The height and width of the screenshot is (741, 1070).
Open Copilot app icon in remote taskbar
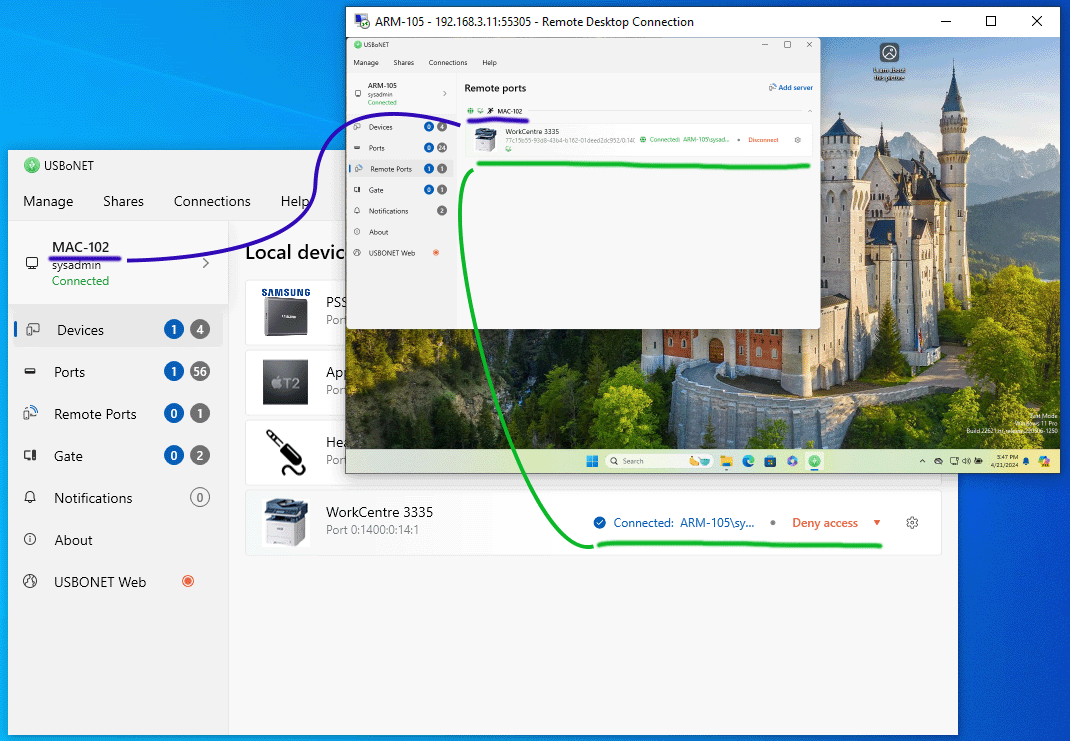coord(792,461)
